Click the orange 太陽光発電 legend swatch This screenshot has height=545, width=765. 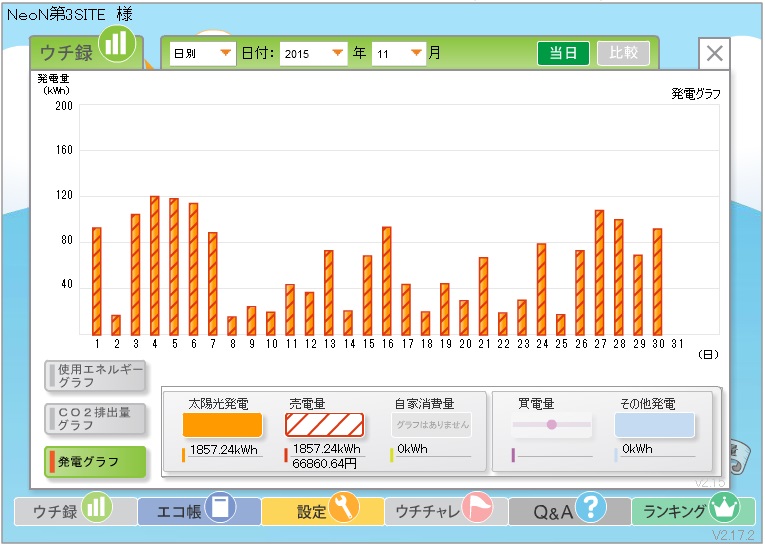click(222, 424)
